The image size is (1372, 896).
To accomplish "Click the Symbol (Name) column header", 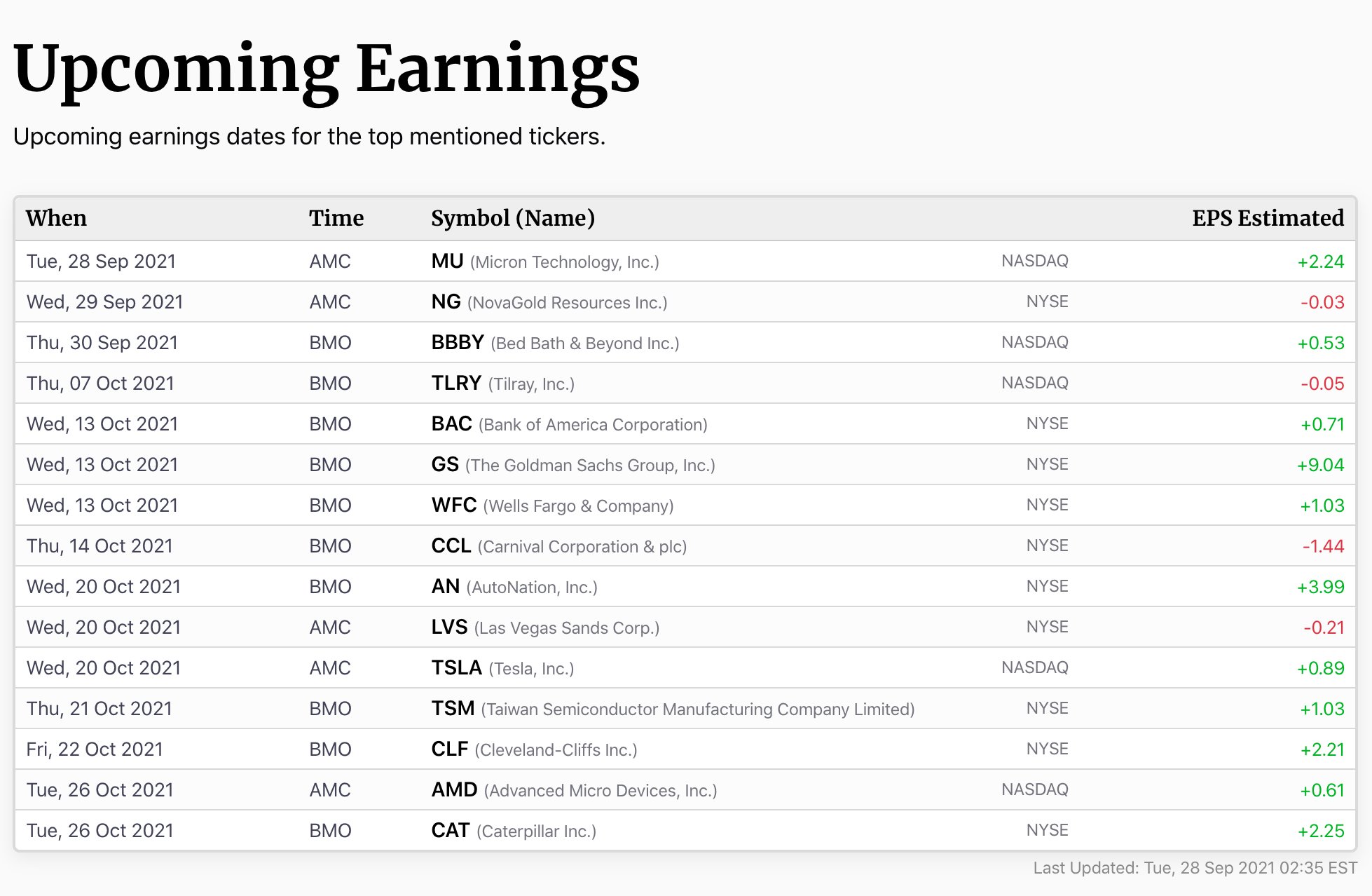I will (x=512, y=218).
